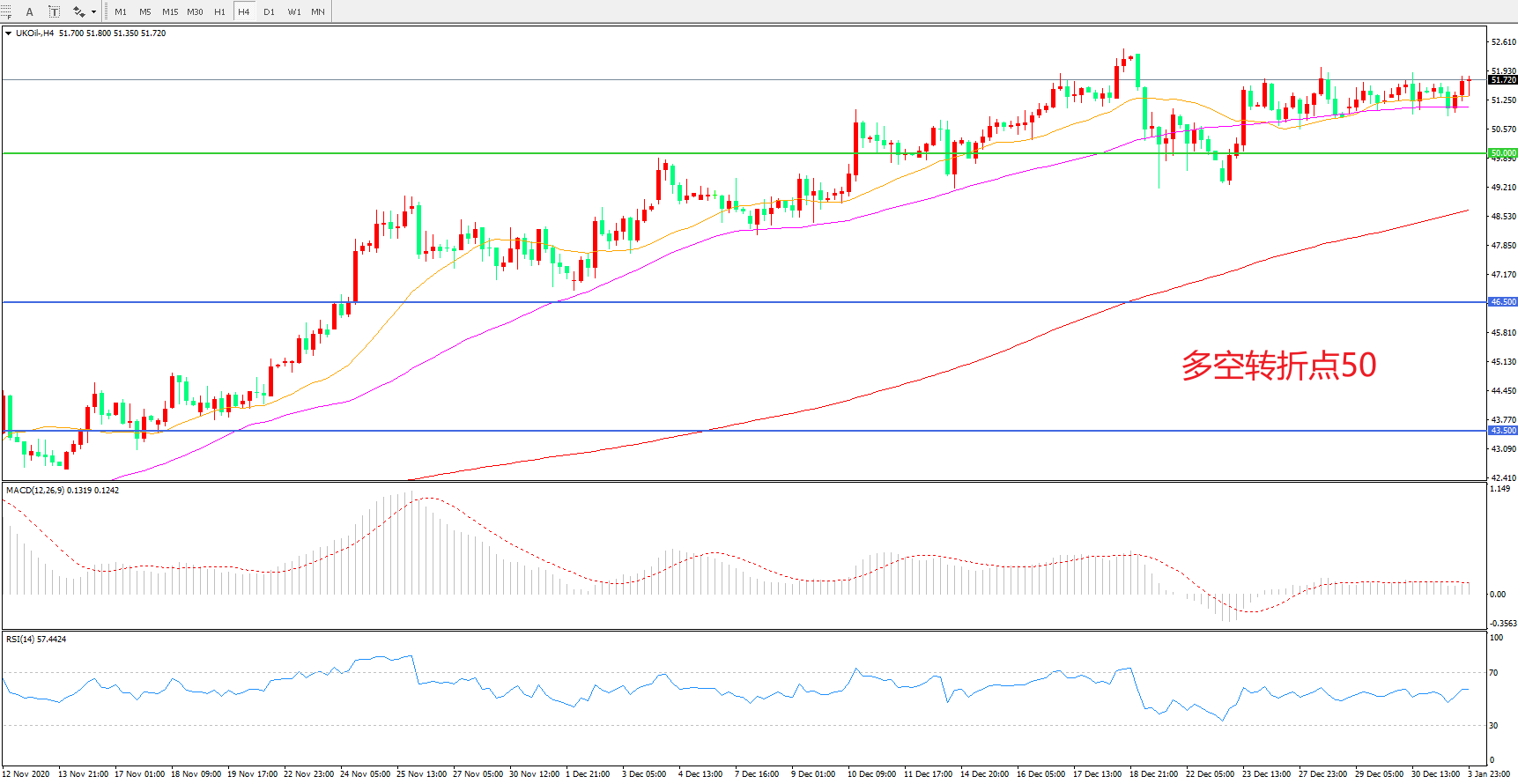Click the blue 43.500 price level label

pyautogui.click(x=1503, y=431)
